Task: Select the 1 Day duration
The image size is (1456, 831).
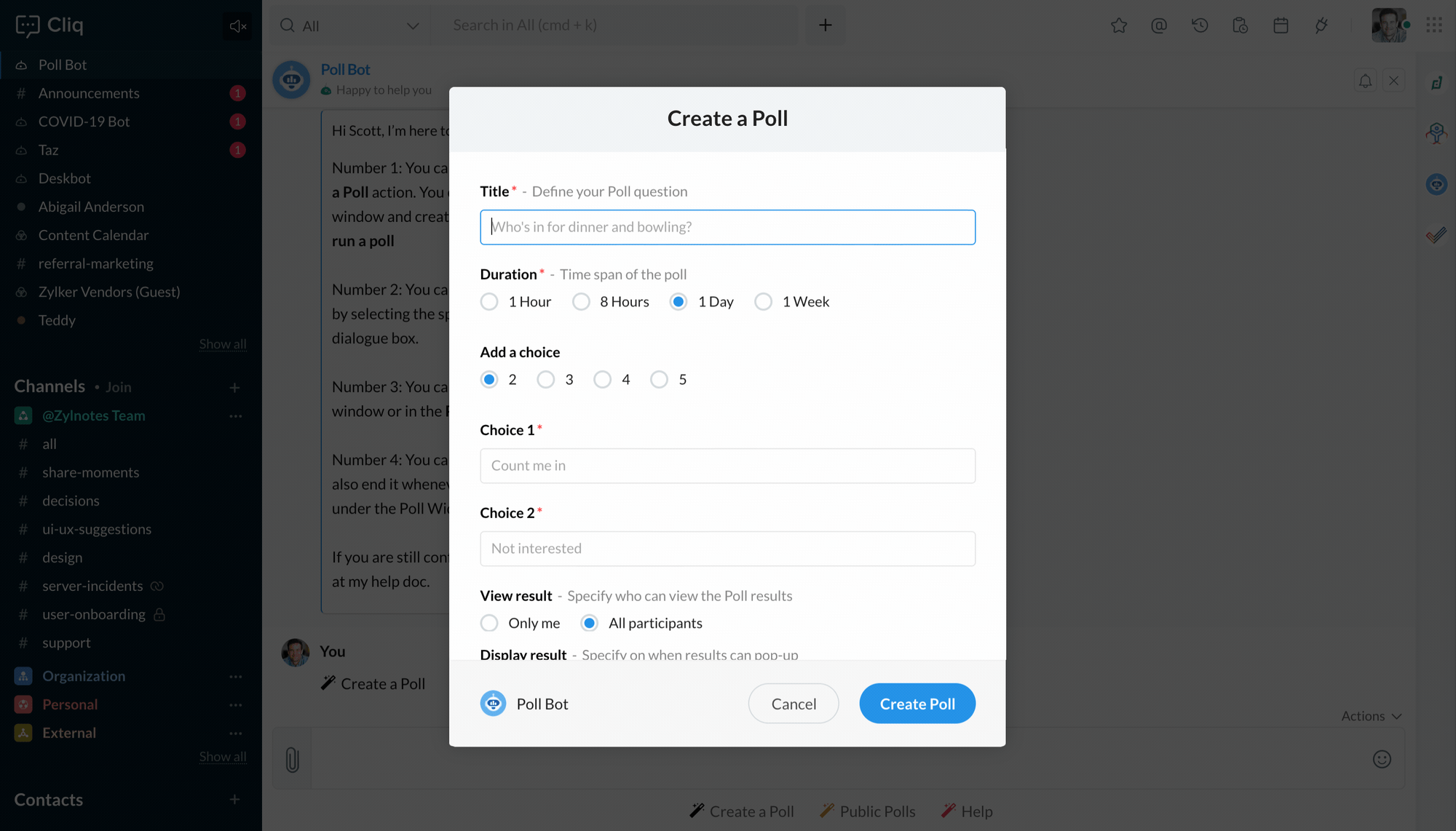Action: click(678, 302)
